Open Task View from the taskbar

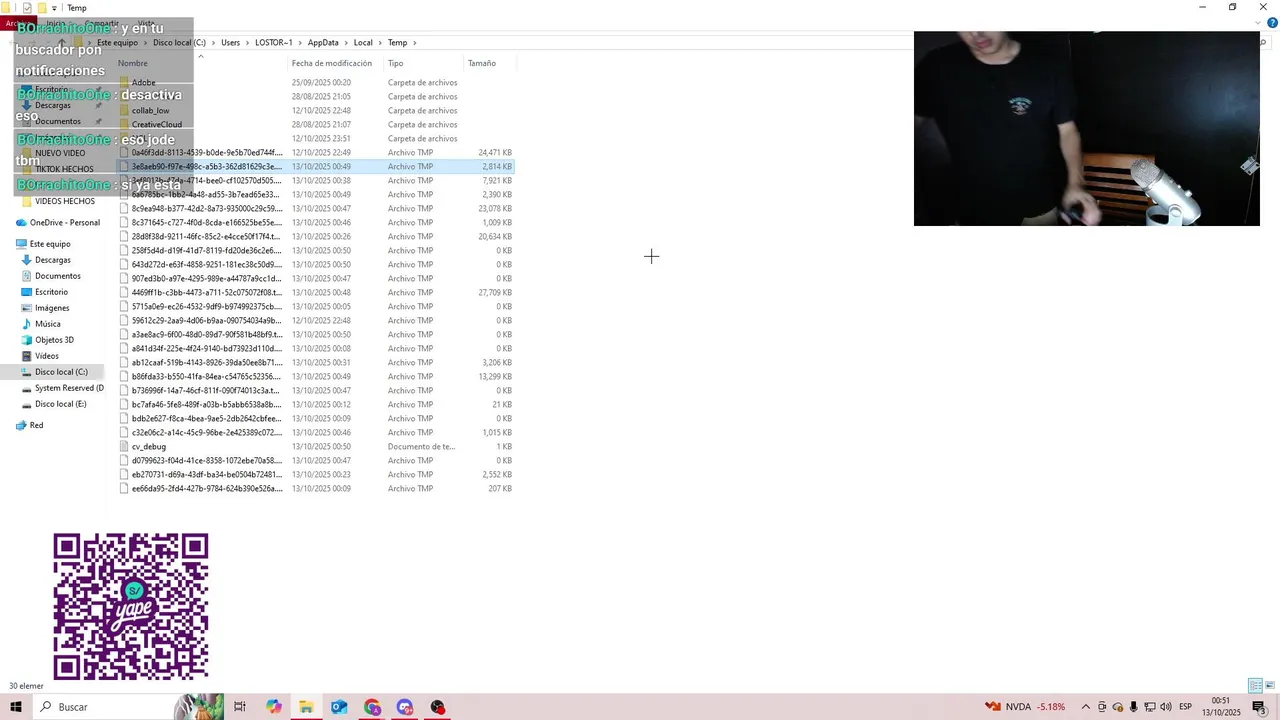tap(240, 707)
